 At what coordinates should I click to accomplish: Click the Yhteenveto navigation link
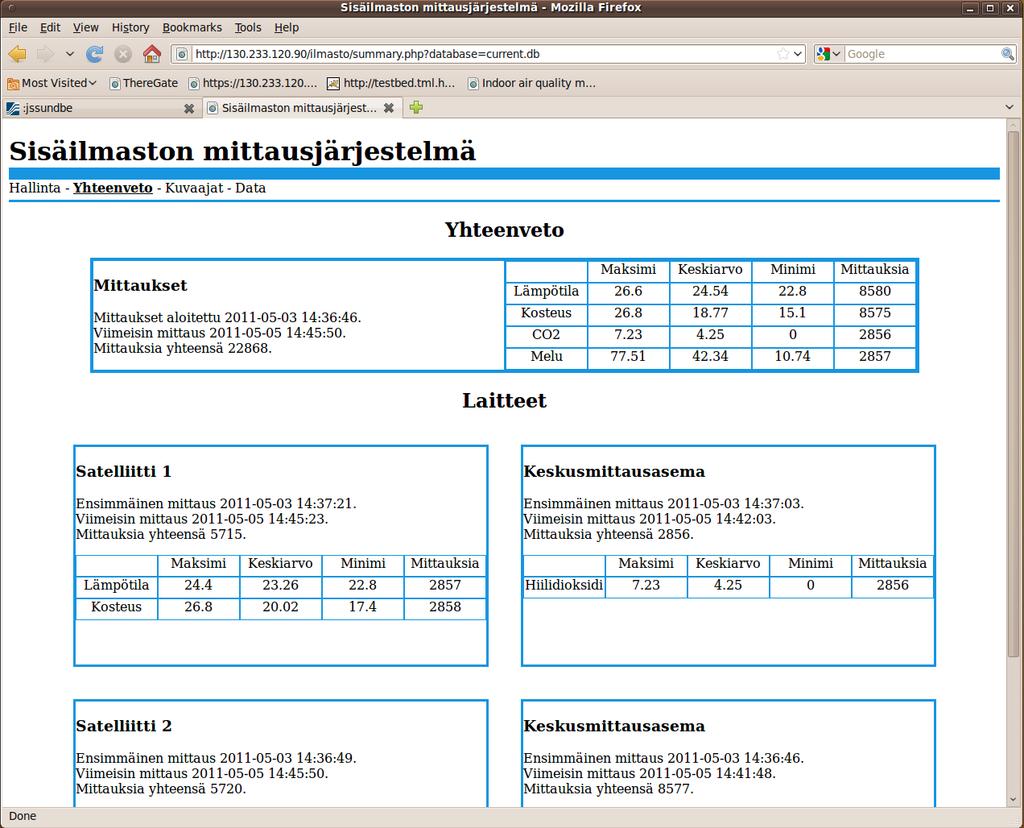click(x=113, y=188)
